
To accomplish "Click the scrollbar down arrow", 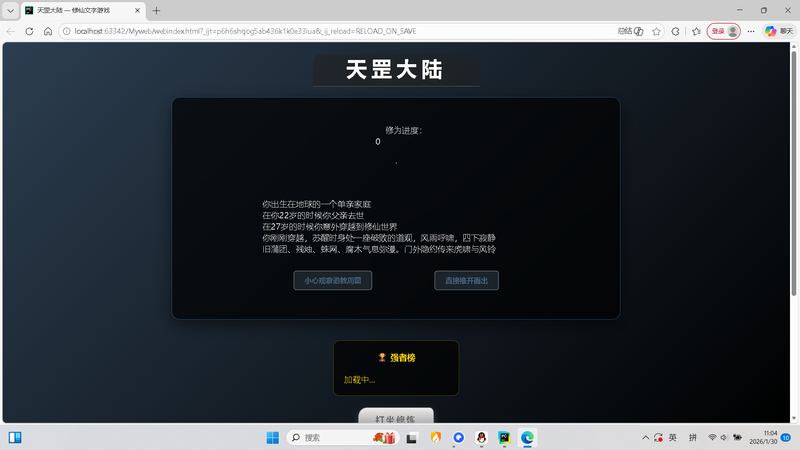I will pyautogui.click(x=793, y=419).
